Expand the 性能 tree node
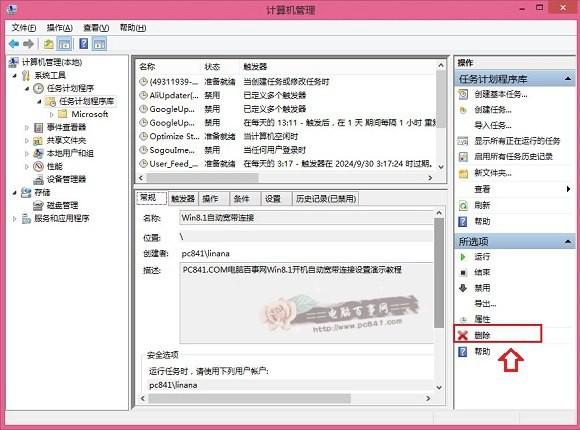Viewport: 580px width, 430px height. (x=27, y=167)
